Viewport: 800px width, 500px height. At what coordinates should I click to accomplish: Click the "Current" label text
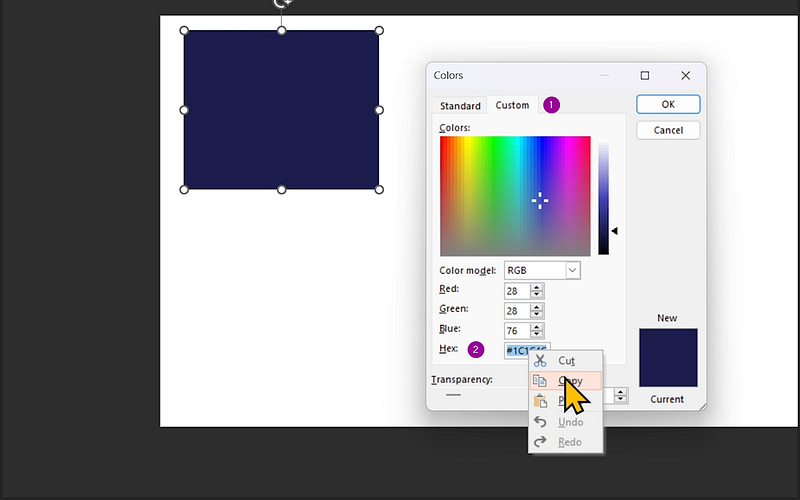(667, 399)
